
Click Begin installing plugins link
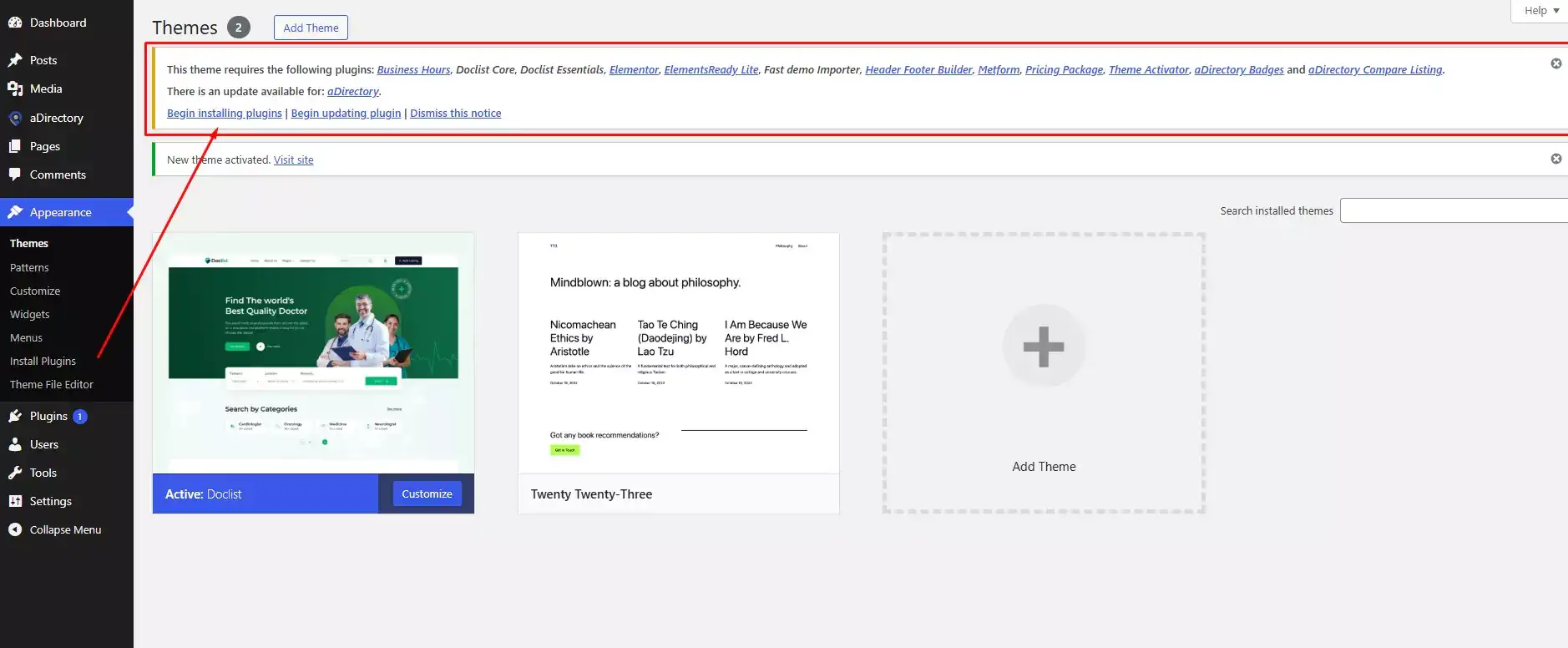225,113
